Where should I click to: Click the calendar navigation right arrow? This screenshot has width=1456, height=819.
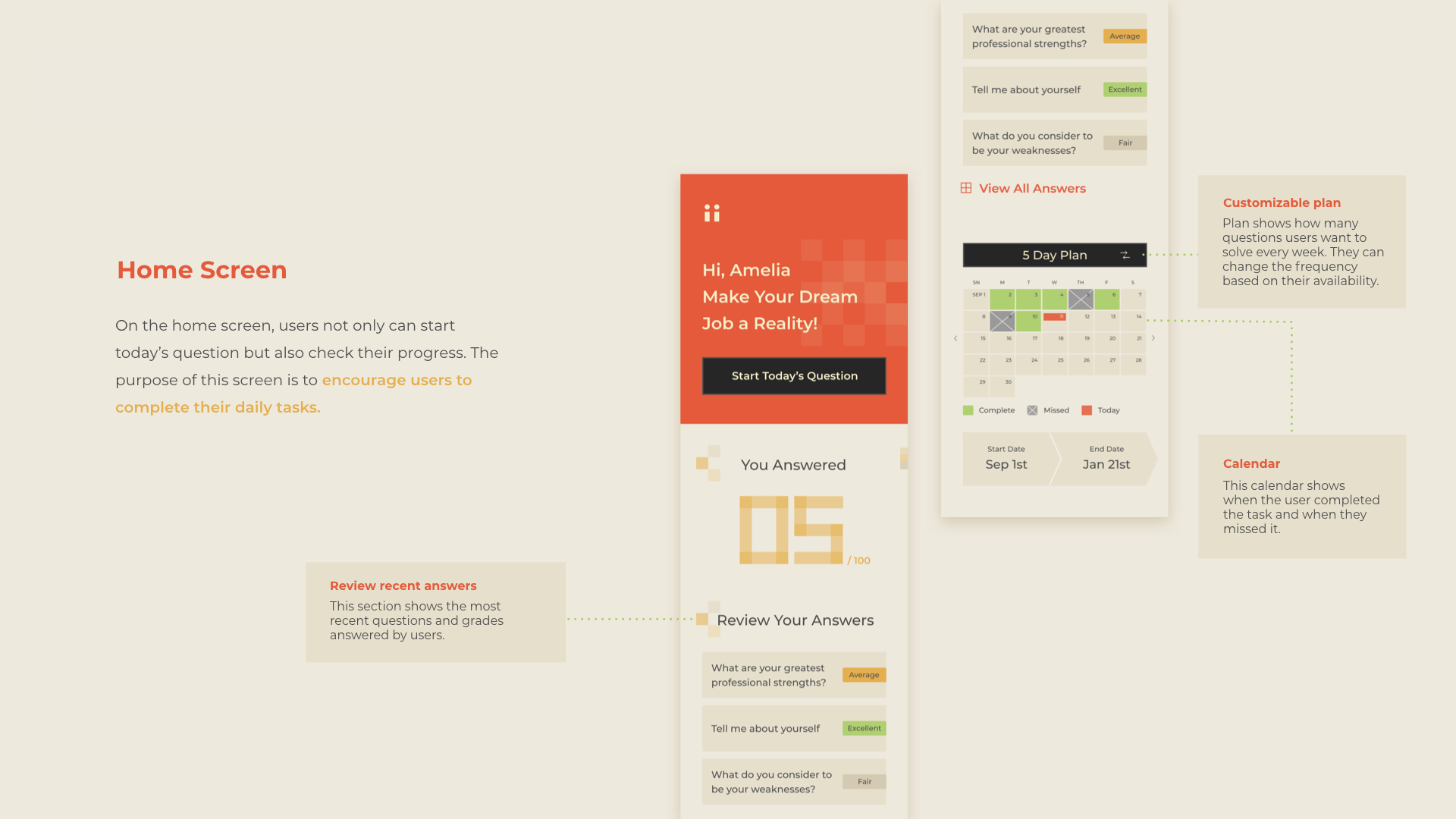[x=1153, y=338]
